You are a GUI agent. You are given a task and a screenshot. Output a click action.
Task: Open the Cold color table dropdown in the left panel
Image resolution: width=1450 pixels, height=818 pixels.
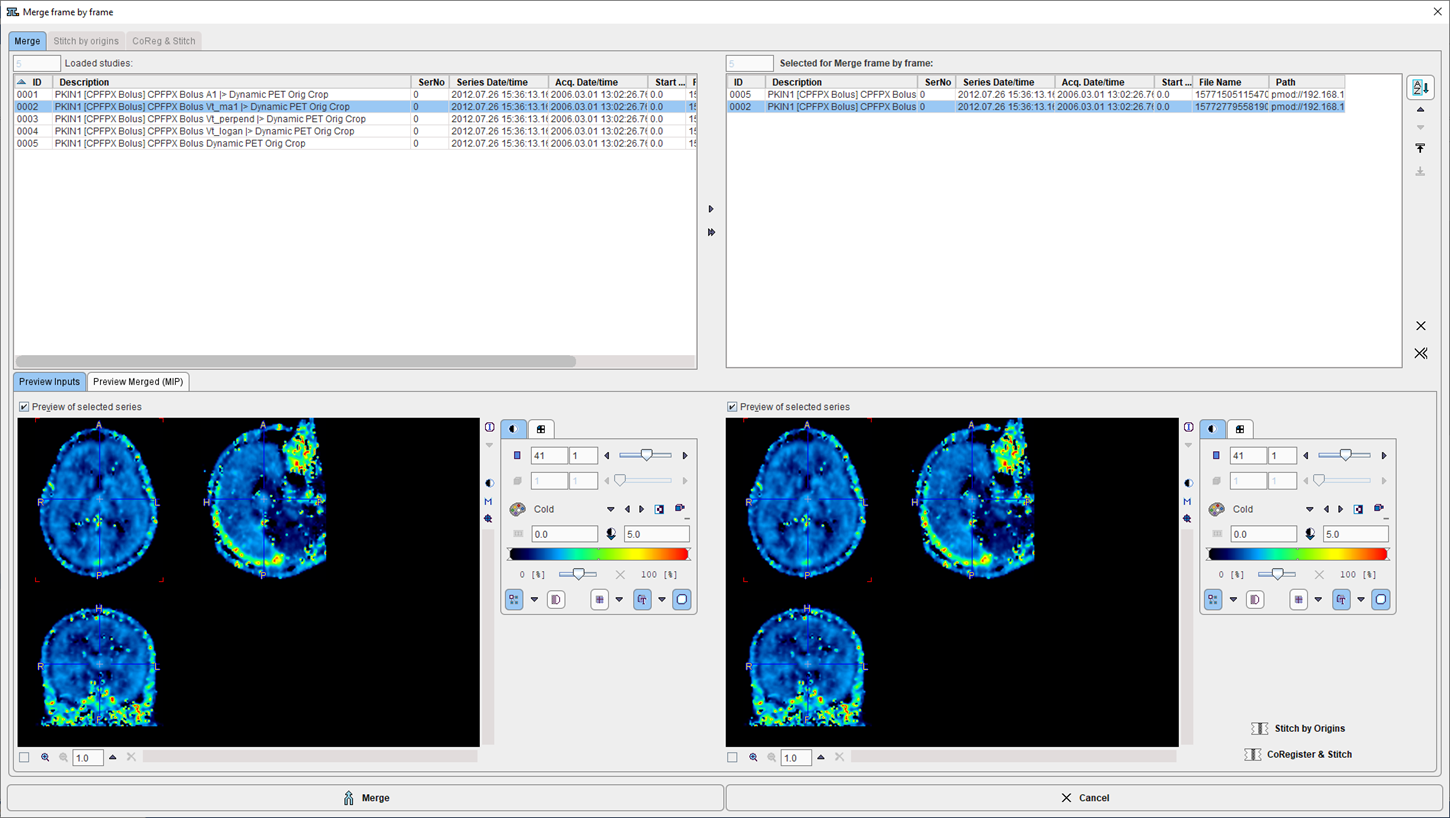[611, 509]
